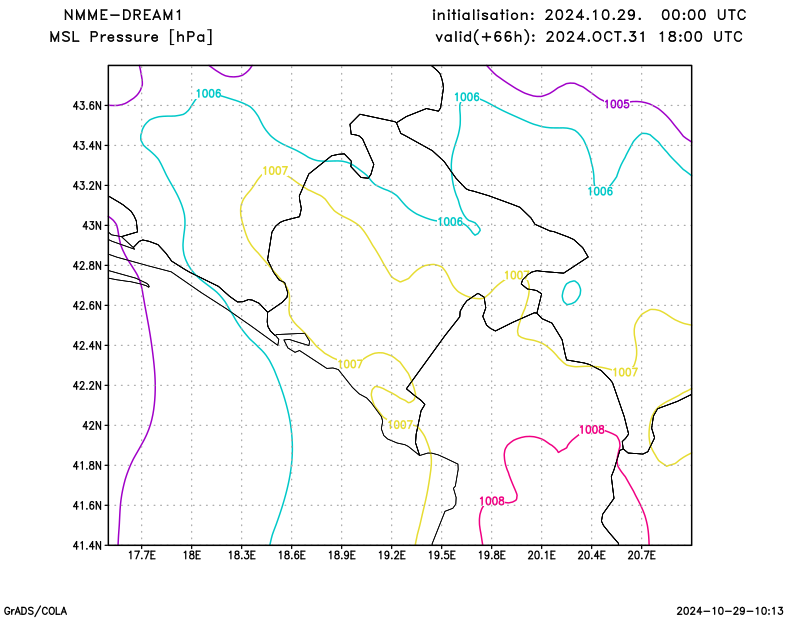Click the 18.9E longitude label

click(x=341, y=555)
